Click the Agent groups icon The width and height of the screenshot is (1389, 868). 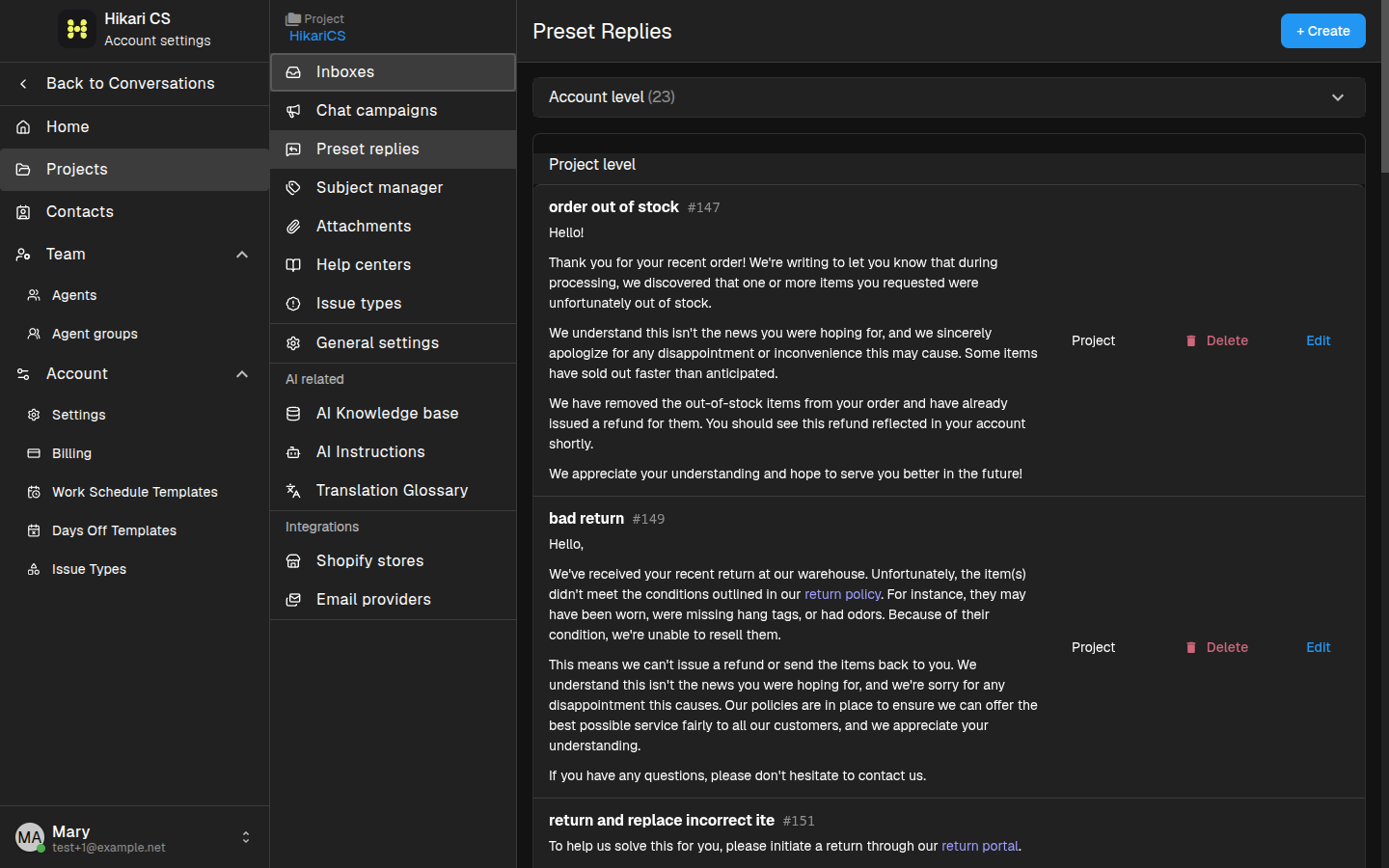[x=34, y=334]
